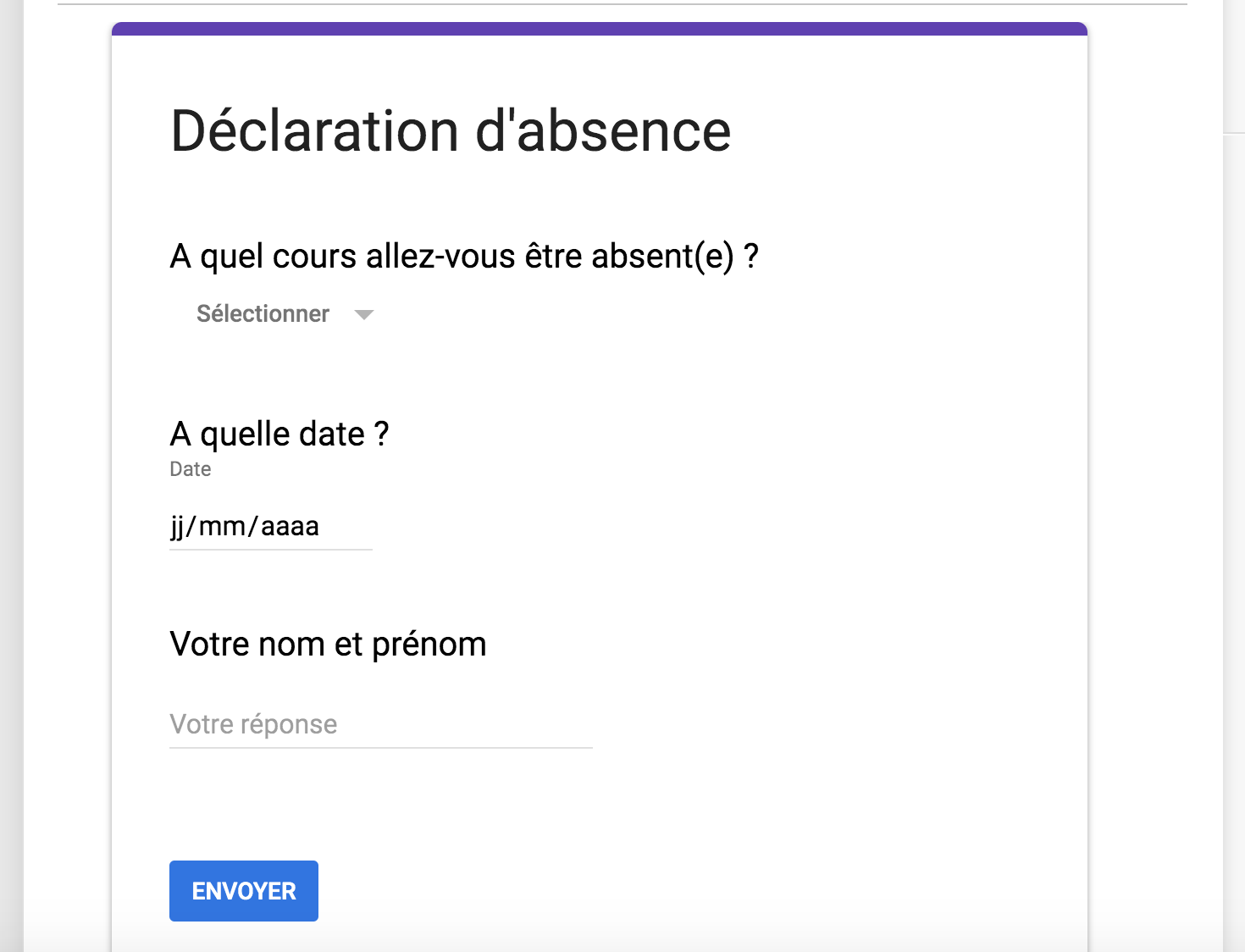Click the gray left page margin

point(12,508)
